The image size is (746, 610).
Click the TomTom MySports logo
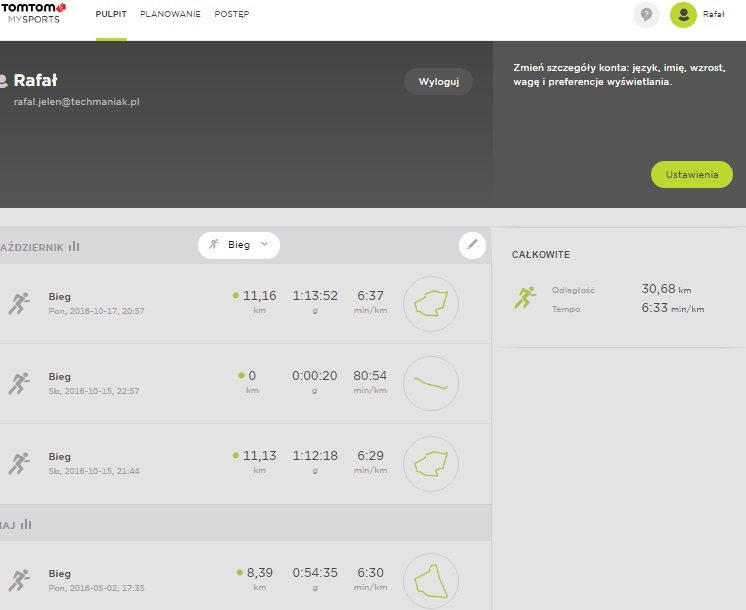33,13
